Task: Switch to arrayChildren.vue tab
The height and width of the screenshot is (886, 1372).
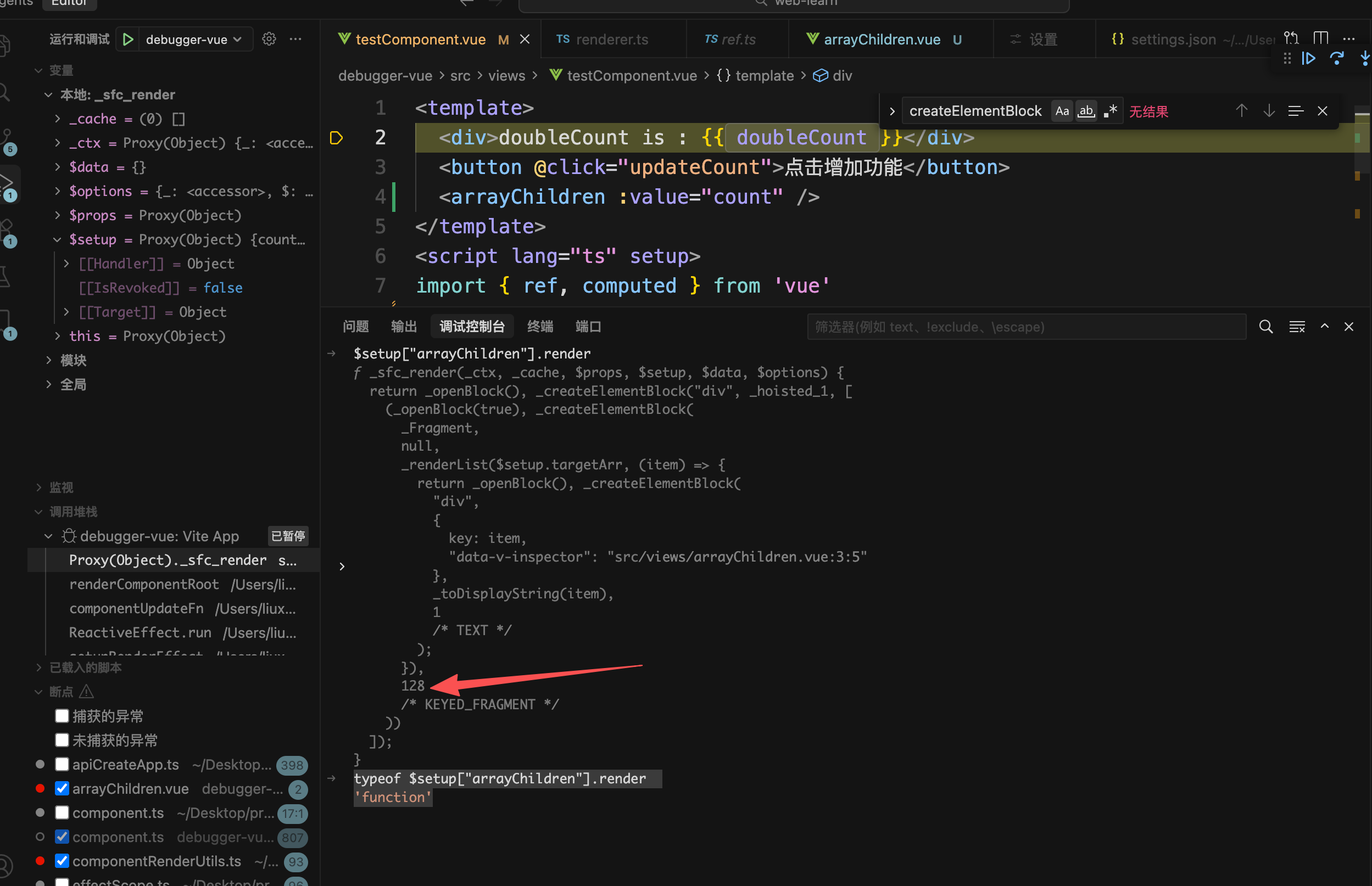Action: pos(891,39)
